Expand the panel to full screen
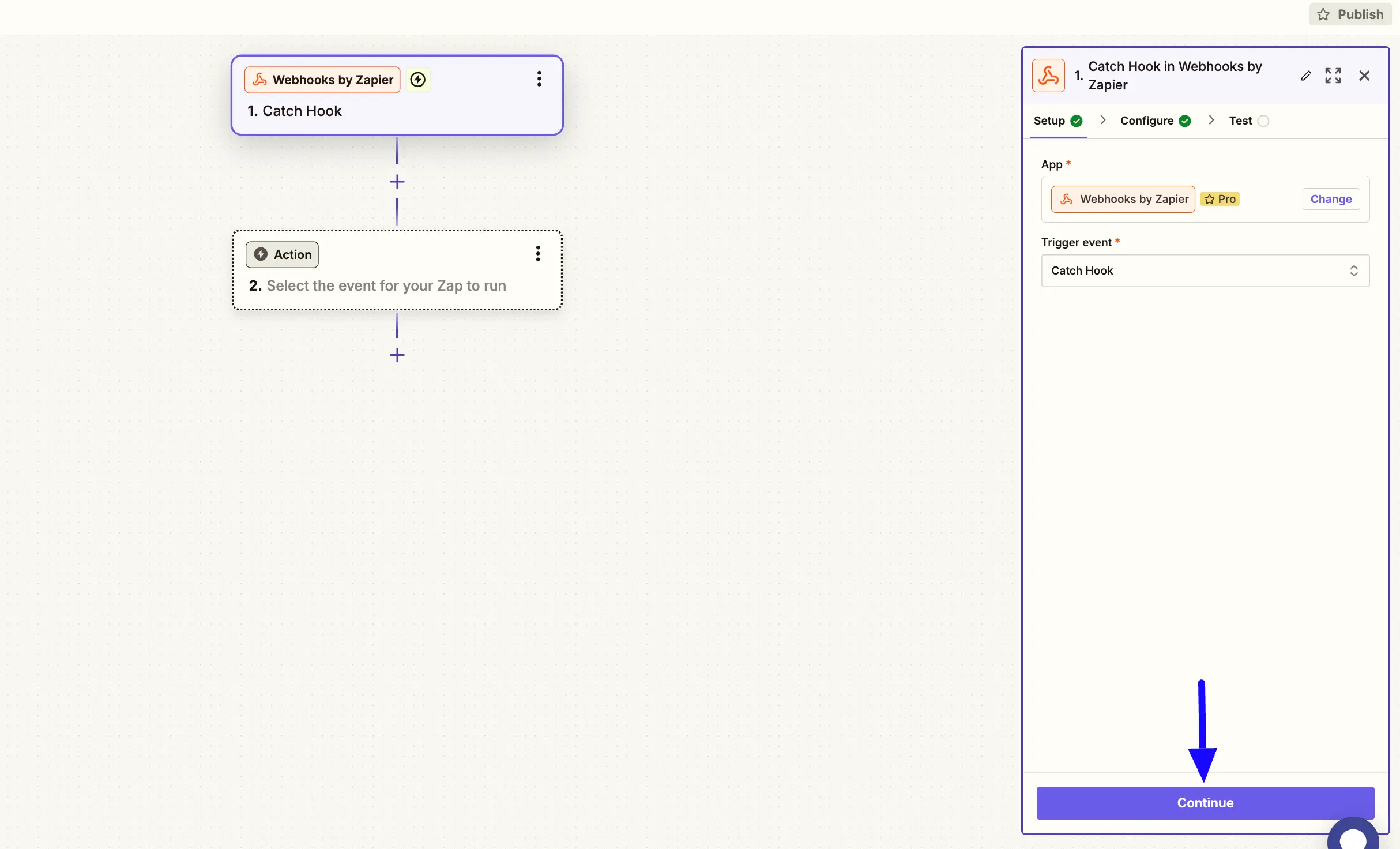The height and width of the screenshot is (849, 1400). click(x=1333, y=76)
